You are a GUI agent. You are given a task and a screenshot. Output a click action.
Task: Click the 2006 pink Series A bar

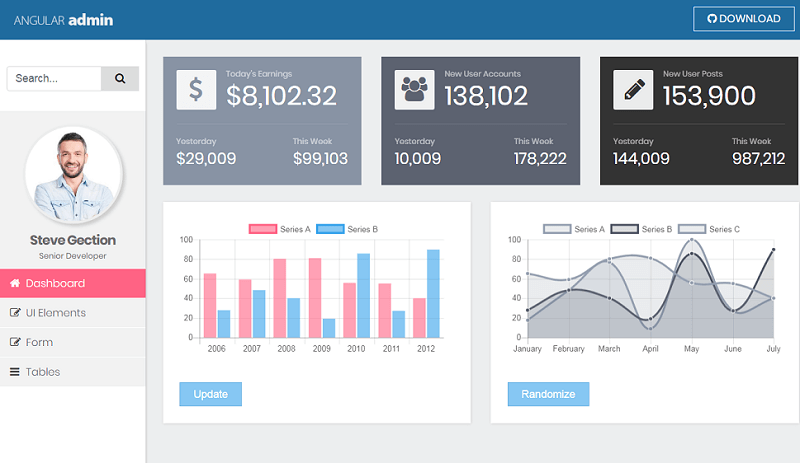coord(210,305)
